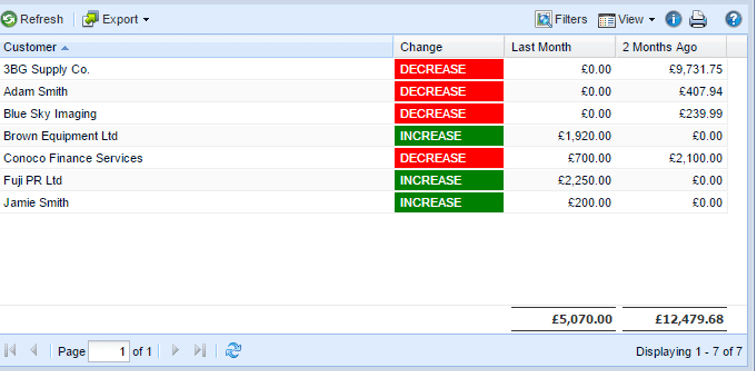Screen dimensions: 755x371
Task: Go to last page icon
Action: pos(199,351)
